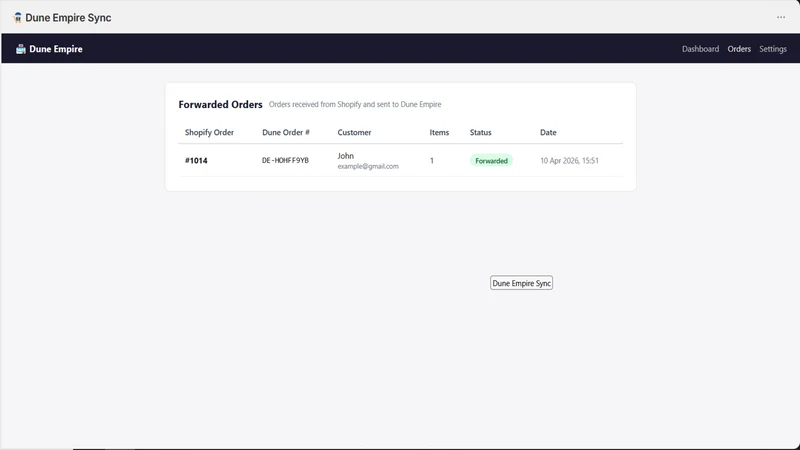This screenshot has height=450, width=800.
Task: Click the Date column header
Action: pyautogui.click(x=548, y=132)
